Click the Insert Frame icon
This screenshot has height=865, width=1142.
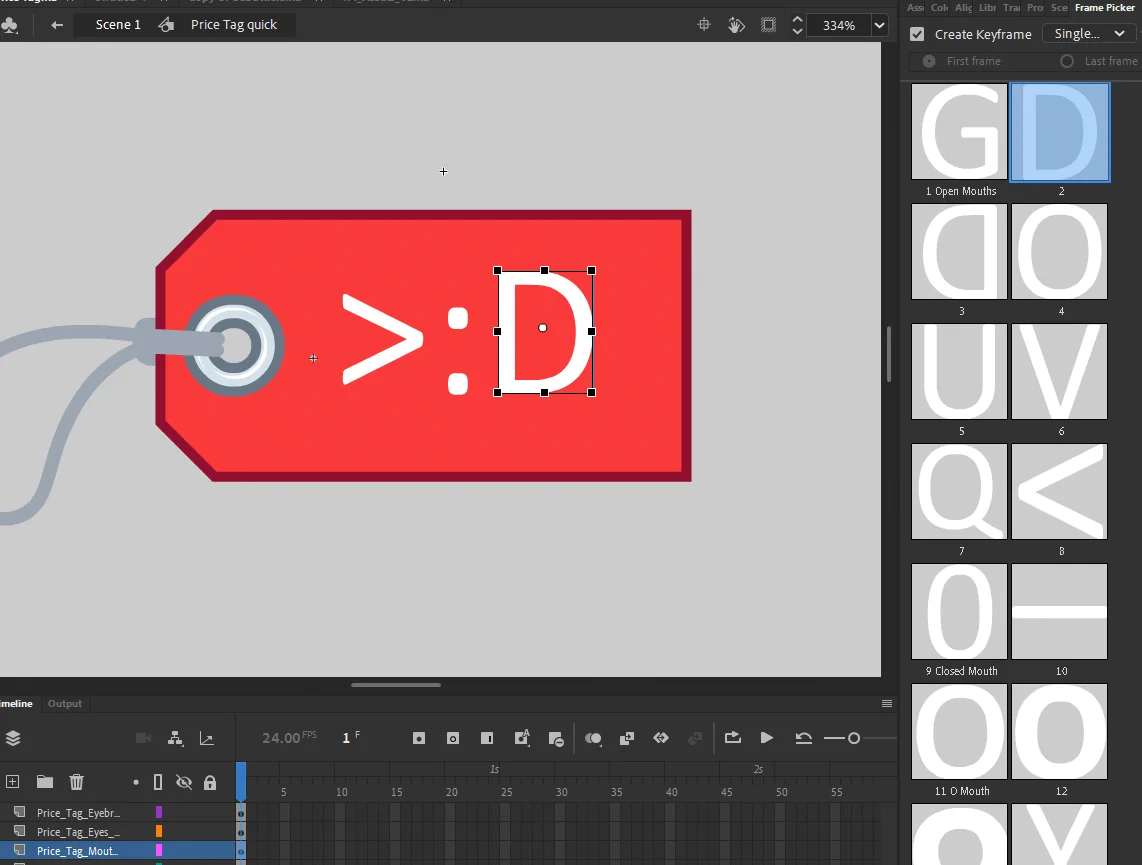point(487,738)
